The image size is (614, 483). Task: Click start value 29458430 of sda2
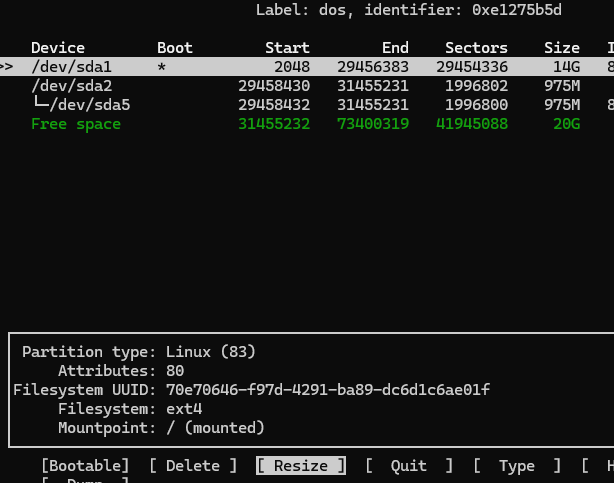tap(274, 86)
